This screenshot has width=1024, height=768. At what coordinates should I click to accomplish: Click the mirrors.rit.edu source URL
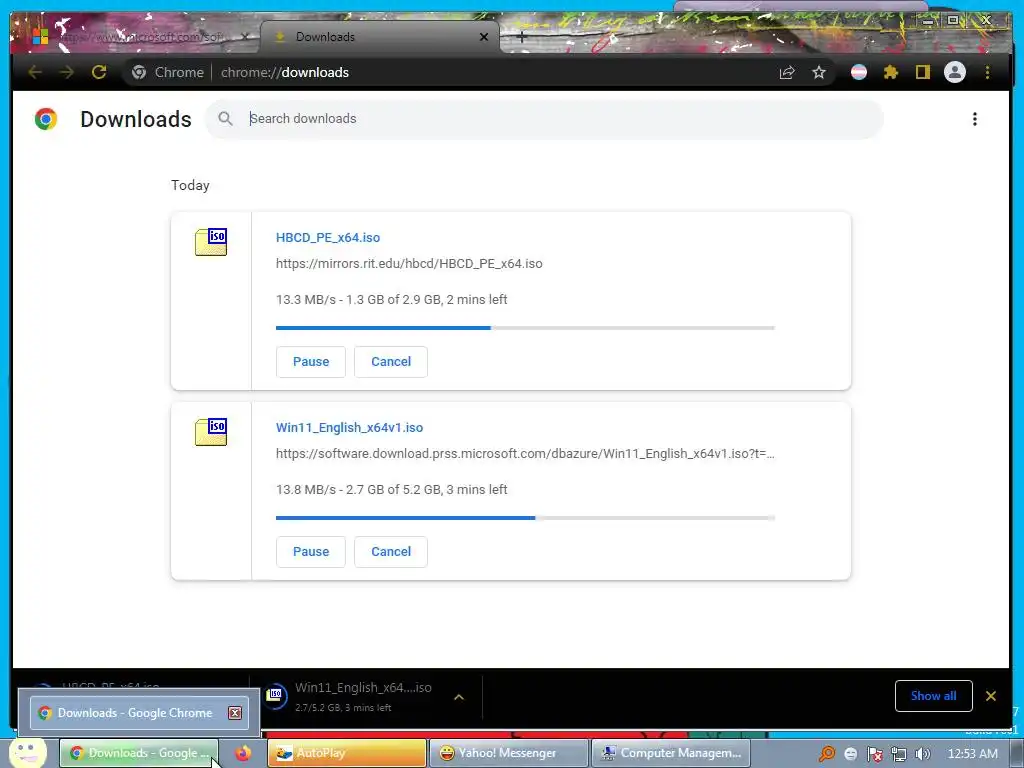coord(409,264)
